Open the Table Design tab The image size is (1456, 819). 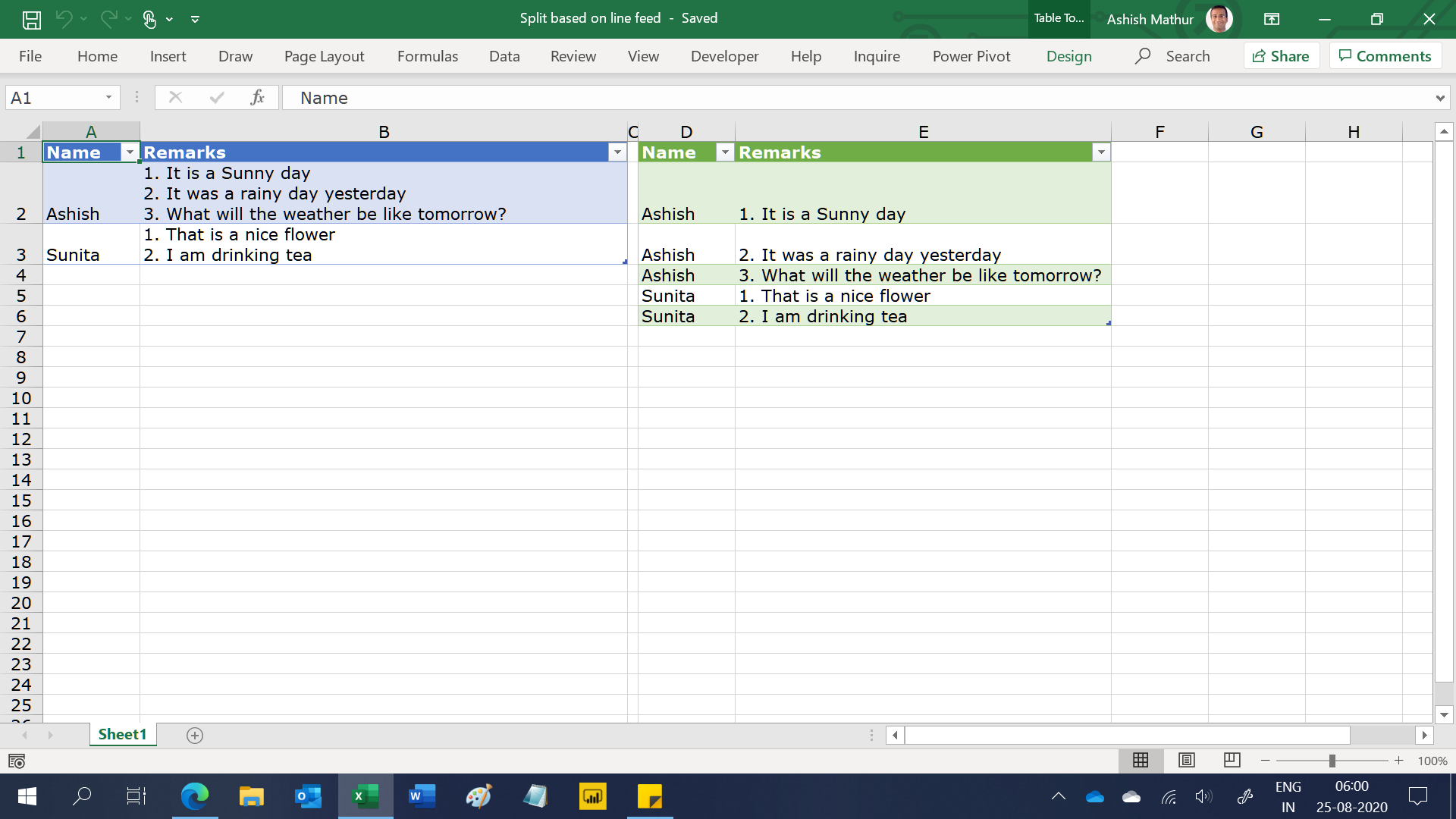coord(1068,56)
